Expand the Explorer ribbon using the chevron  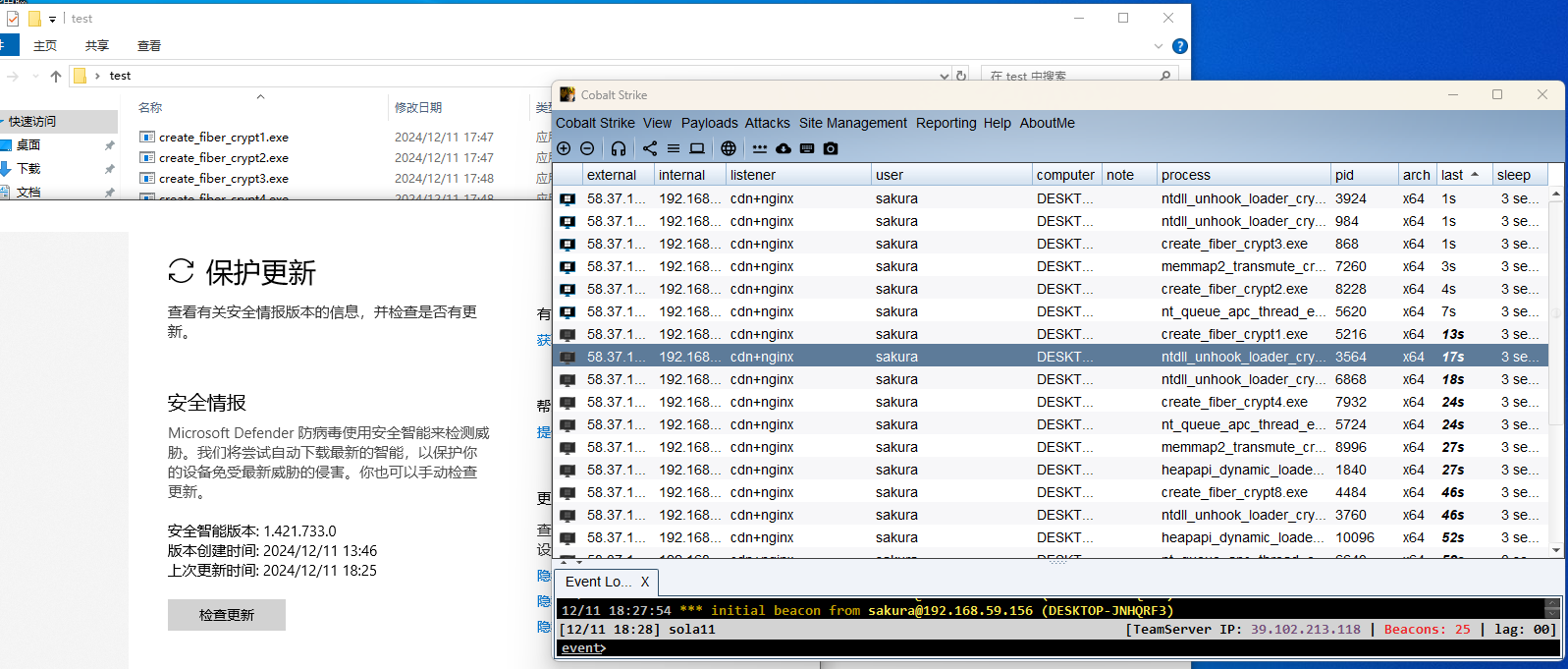coord(1159,46)
